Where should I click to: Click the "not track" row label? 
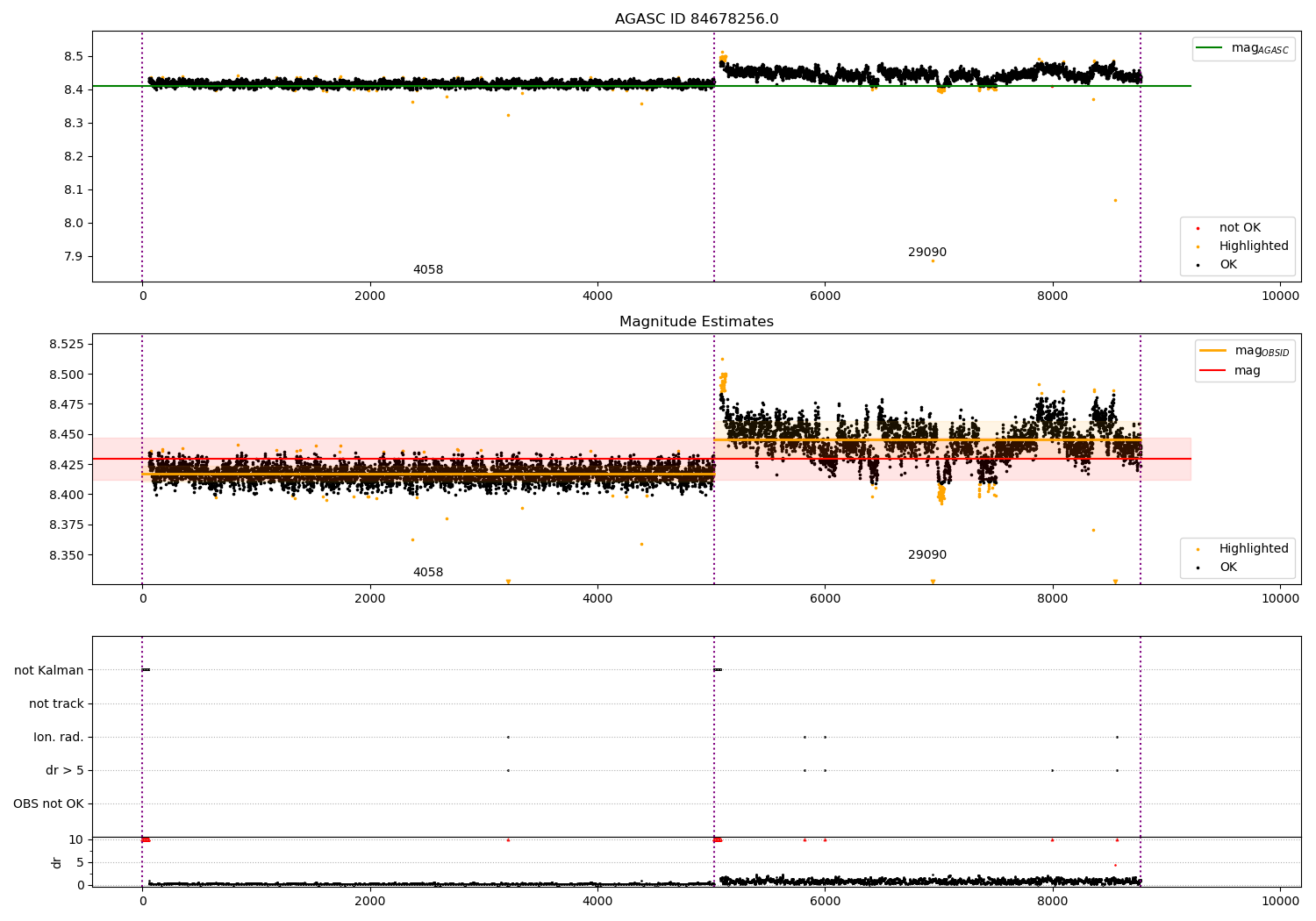(56, 703)
